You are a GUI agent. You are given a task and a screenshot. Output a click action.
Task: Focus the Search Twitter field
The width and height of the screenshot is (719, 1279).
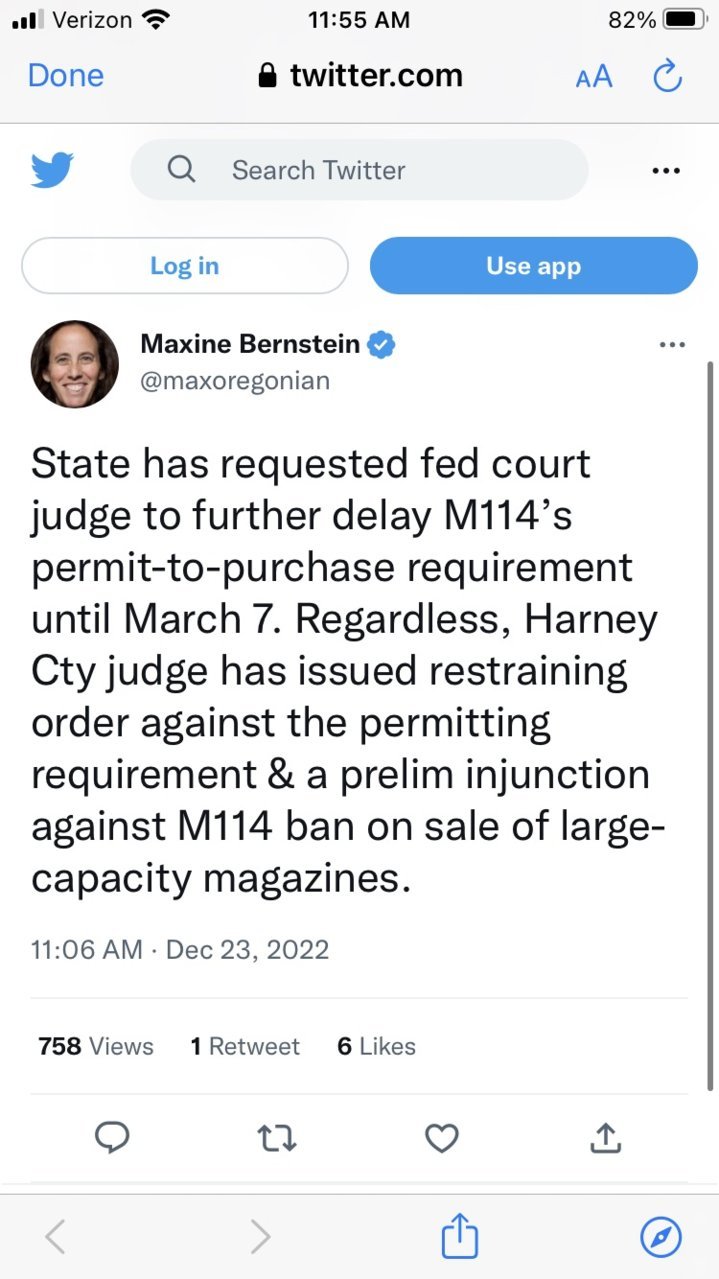coord(359,170)
